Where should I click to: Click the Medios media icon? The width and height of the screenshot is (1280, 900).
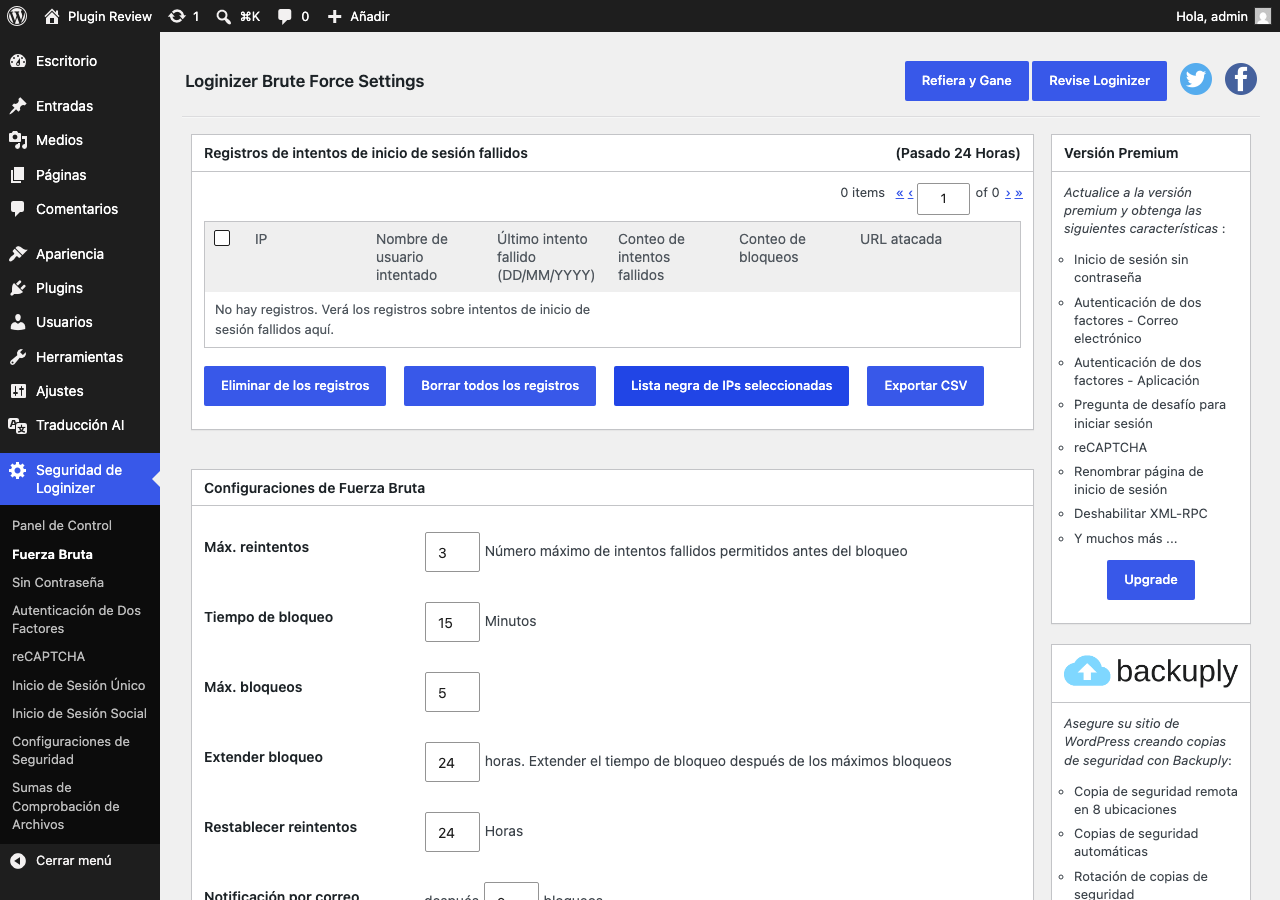(18, 140)
